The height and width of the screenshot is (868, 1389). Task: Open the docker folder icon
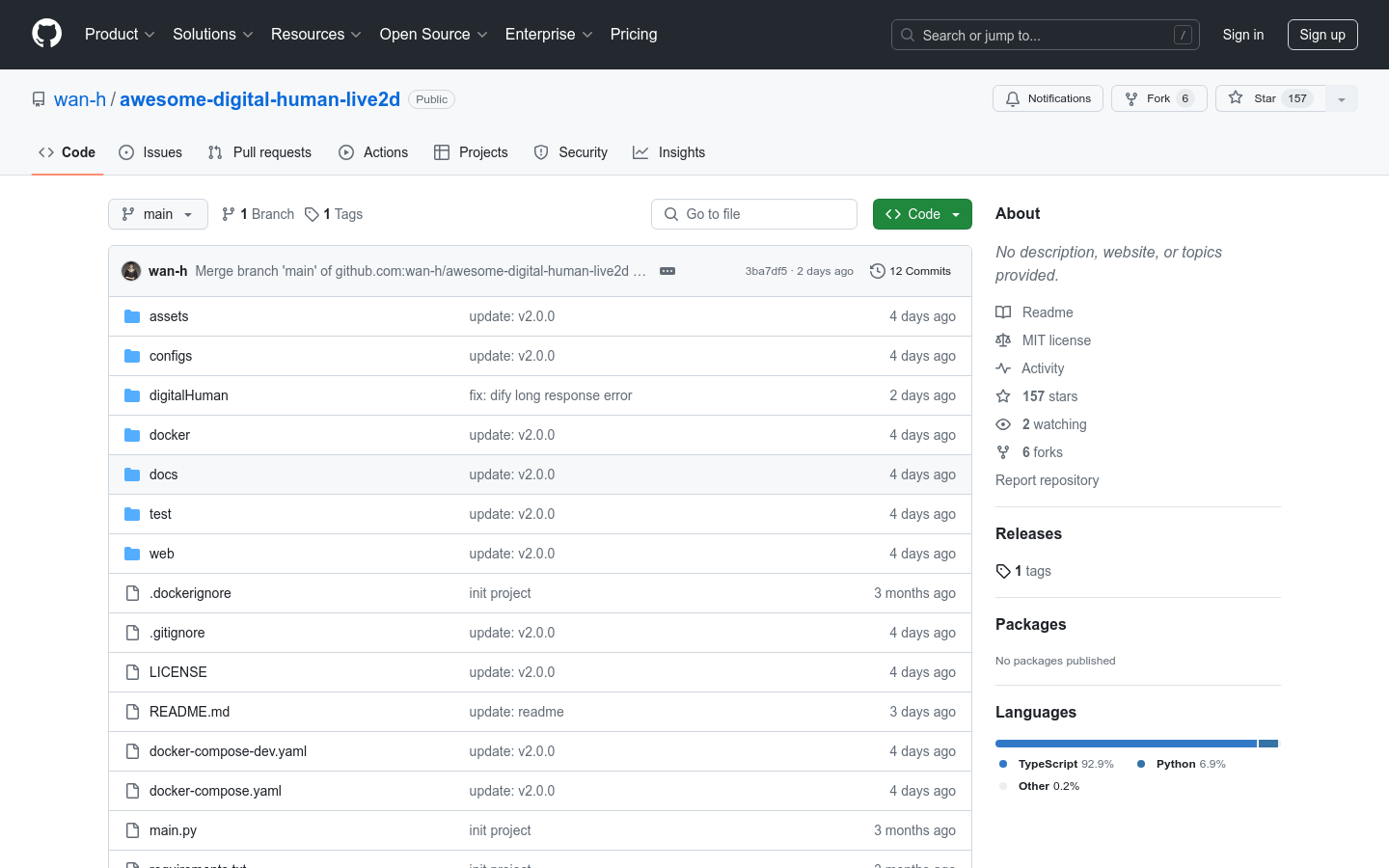point(132,435)
